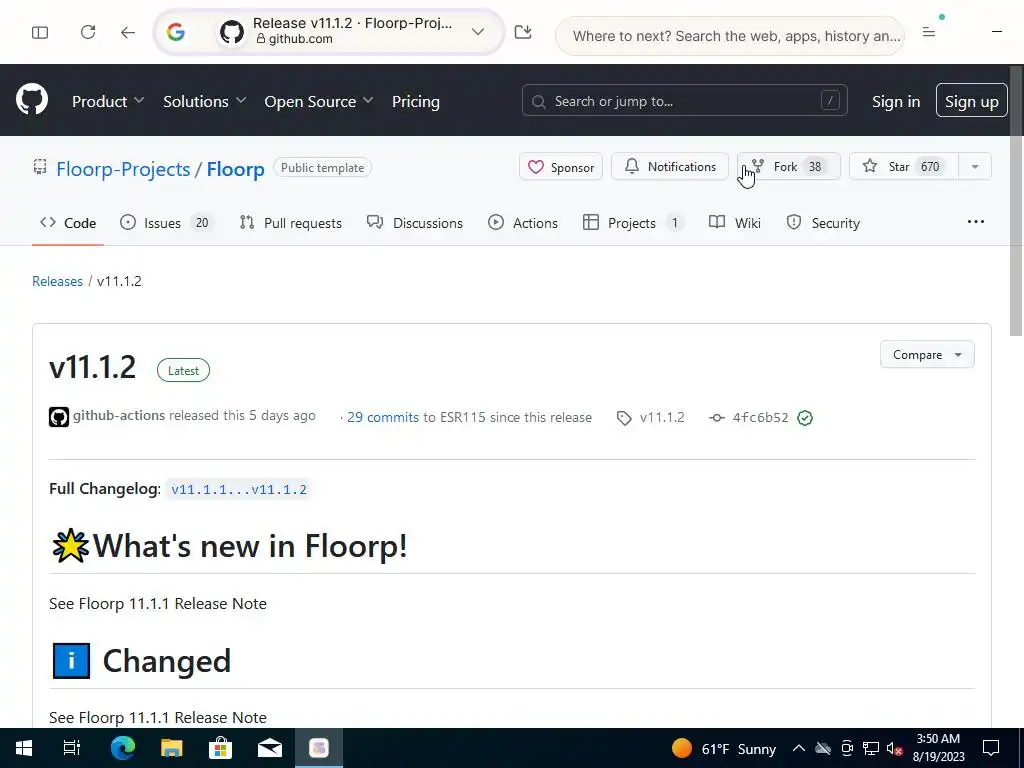Image resolution: width=1024 pixels, height=768 pixels.
Task: Click the v11.1.2 tag icon
Action: coord(624,418)
